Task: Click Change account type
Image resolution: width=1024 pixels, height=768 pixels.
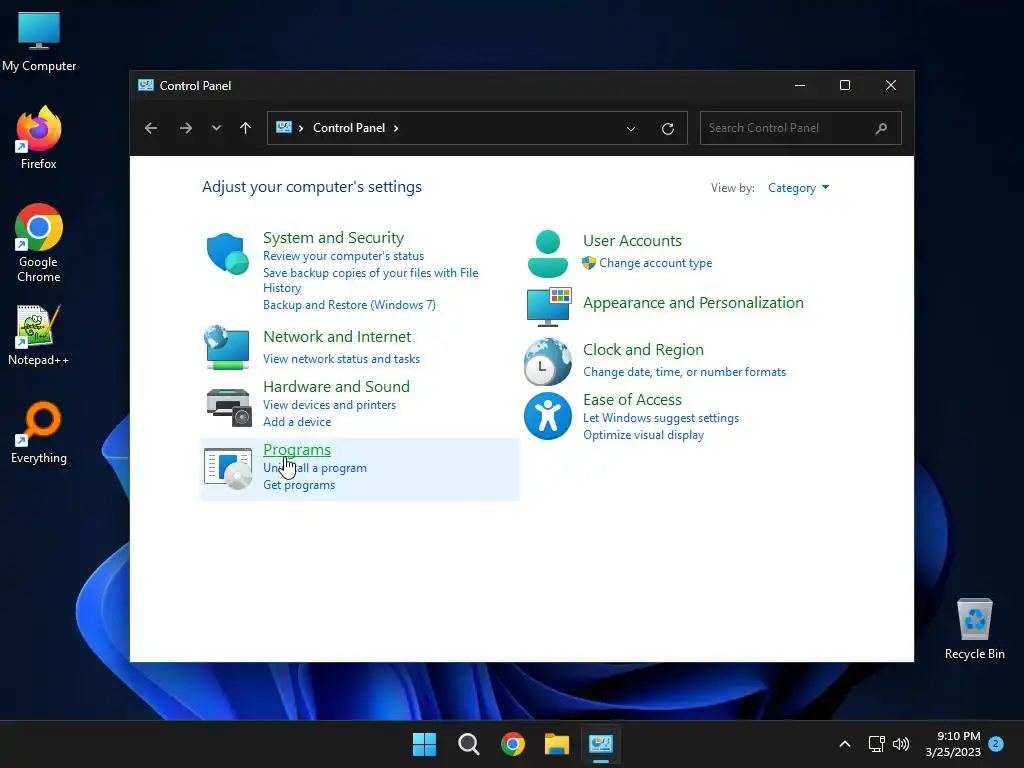Action: coord(656,263)
